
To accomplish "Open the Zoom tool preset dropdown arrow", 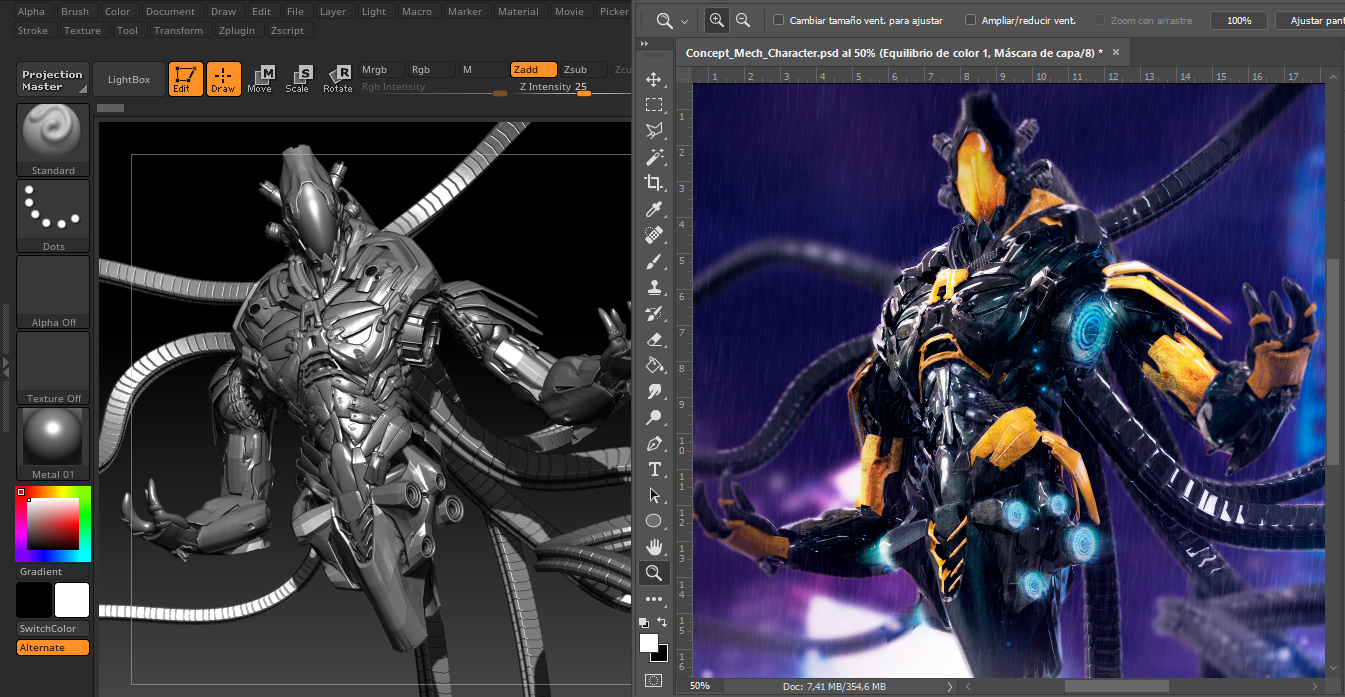I will coord(685,21).
